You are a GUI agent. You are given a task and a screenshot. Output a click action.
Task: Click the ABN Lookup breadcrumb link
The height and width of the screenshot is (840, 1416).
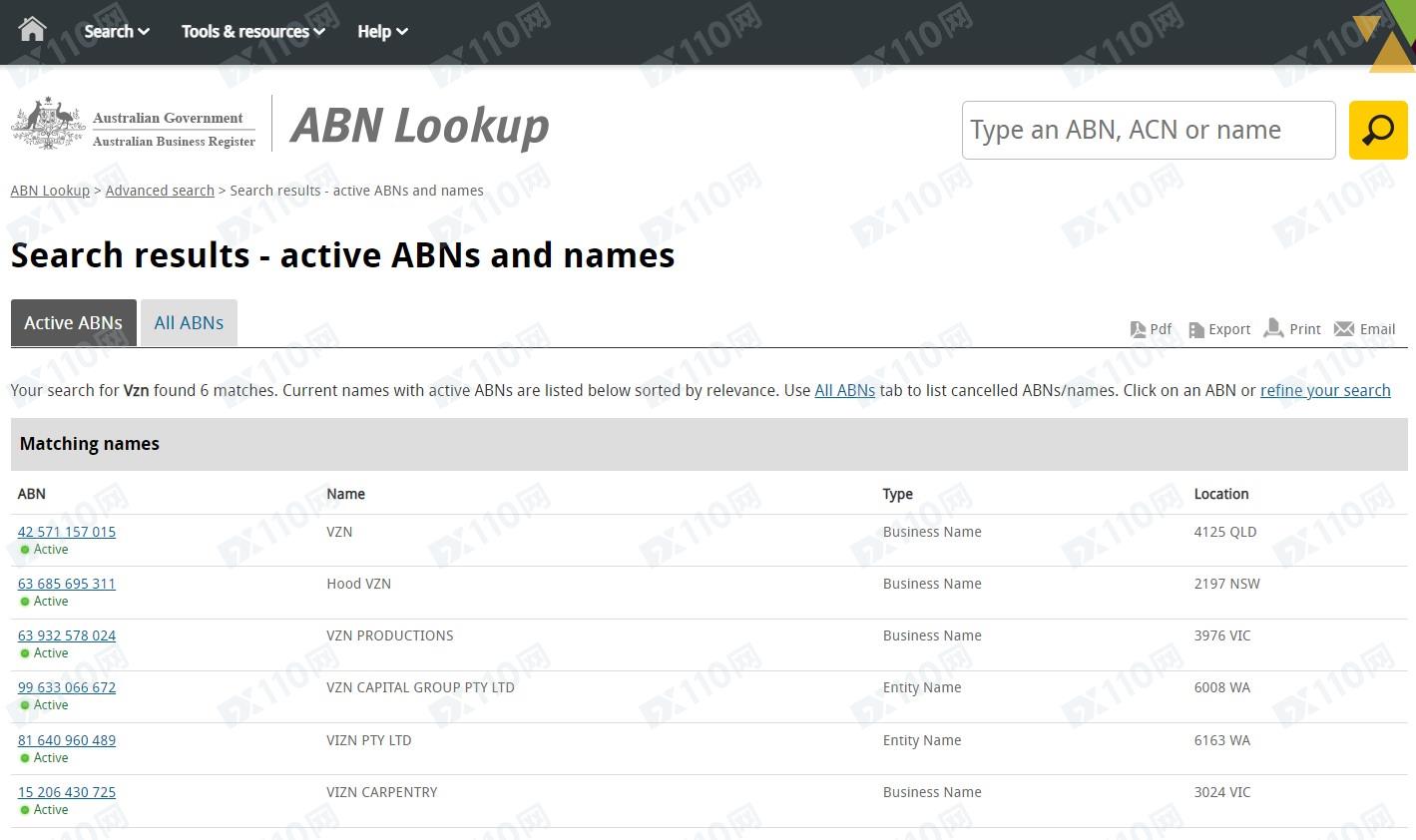[50, 191]
